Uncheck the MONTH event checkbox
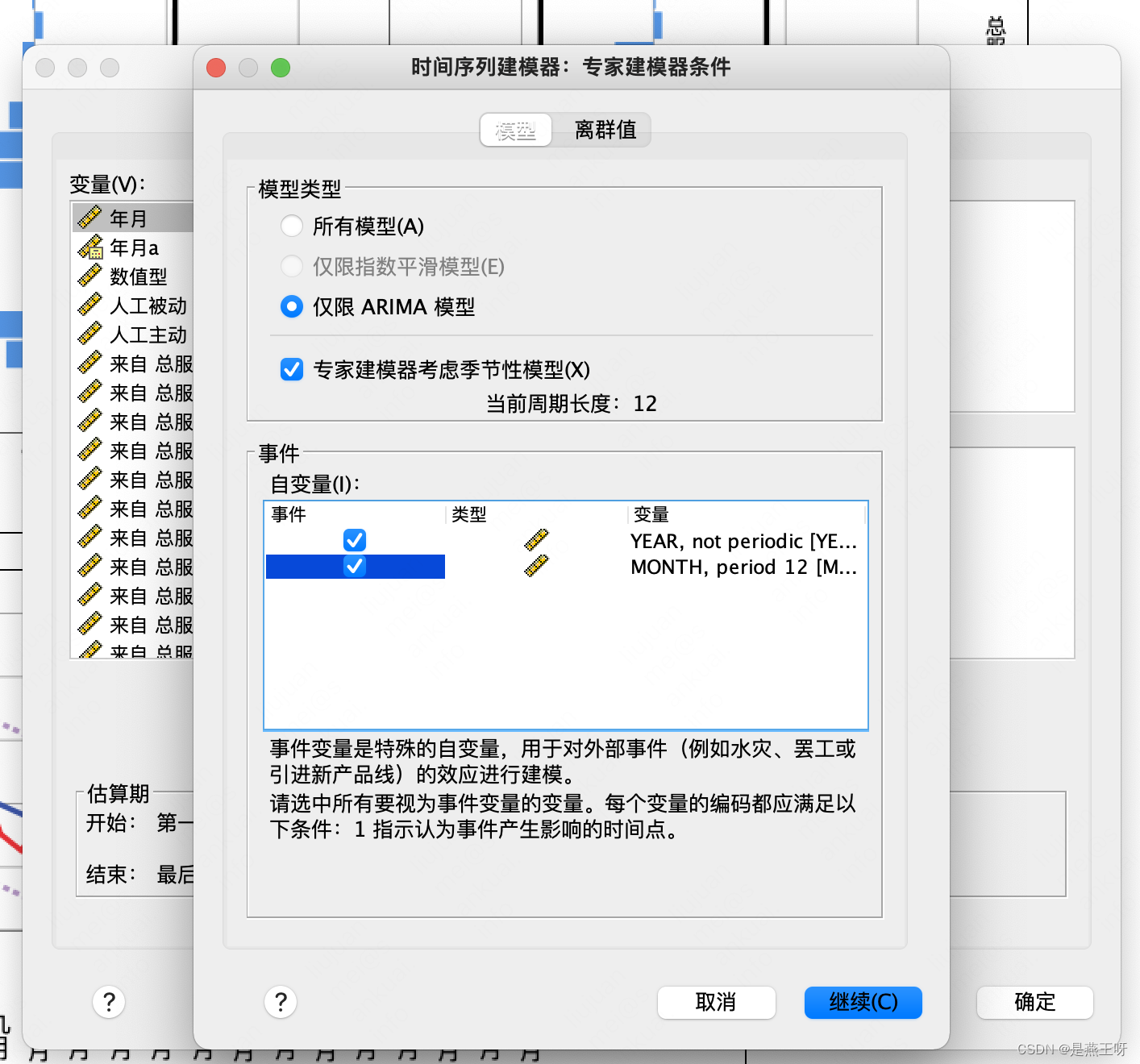The width and height of the screenshot is (1140, 1064). 355,566
